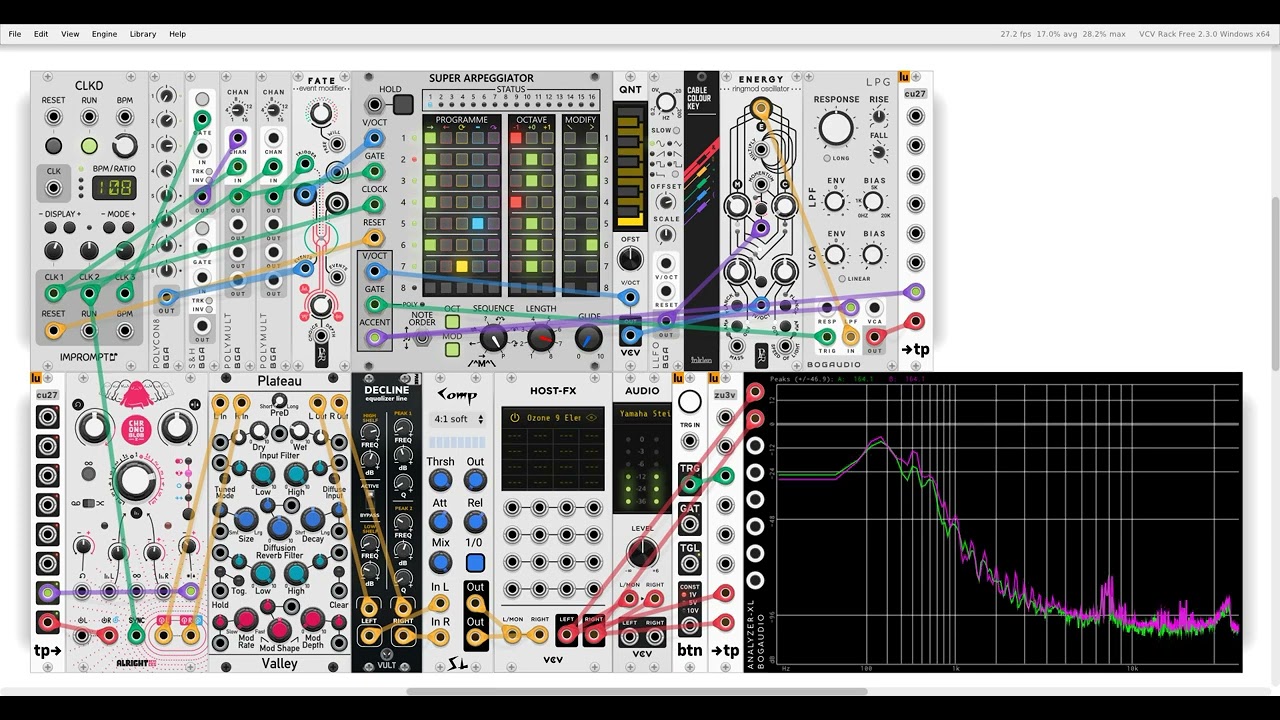Open the Library menu
1280x720 pixels.
click(x=143, y=34)
